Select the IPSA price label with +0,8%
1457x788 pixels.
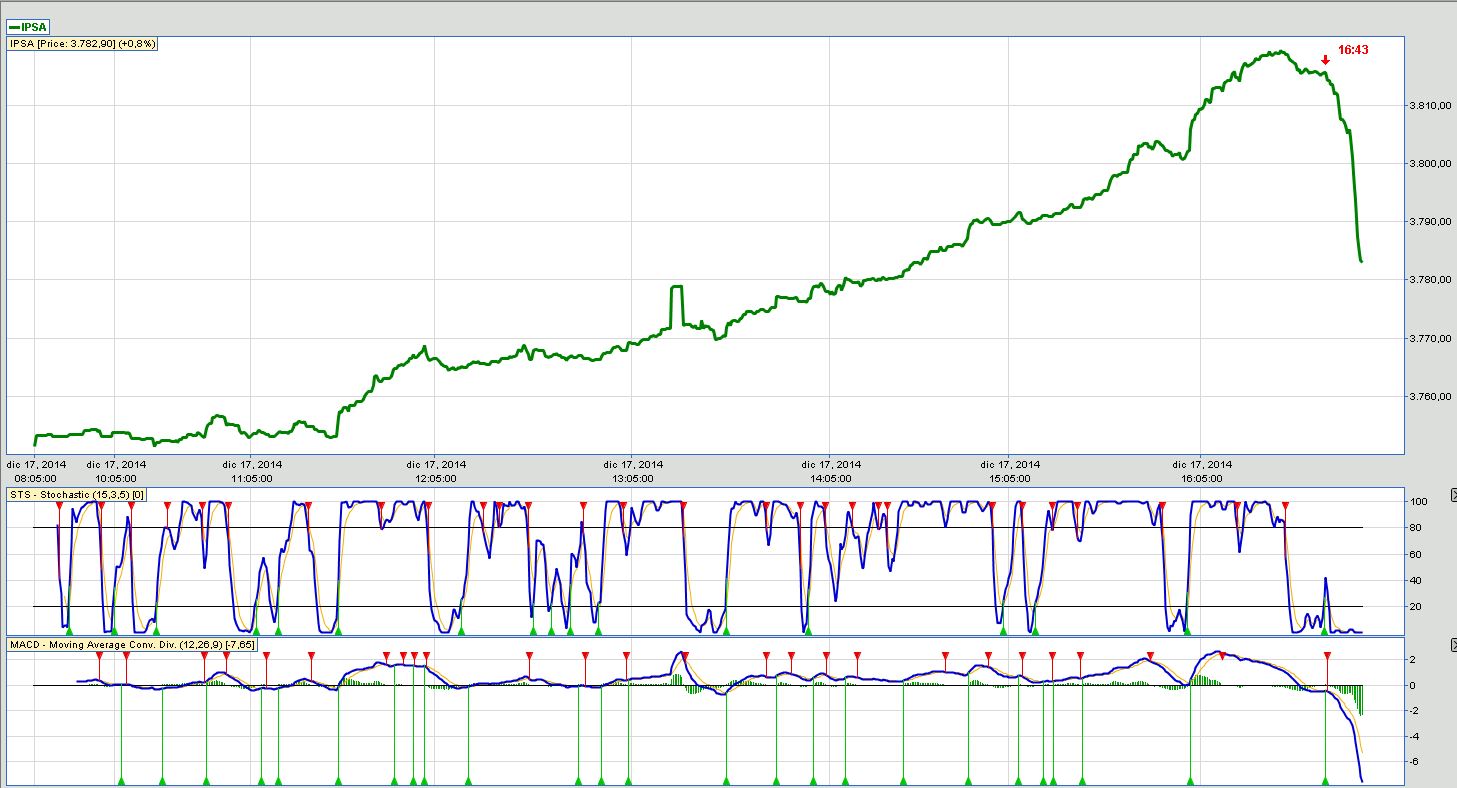[83, 44]
